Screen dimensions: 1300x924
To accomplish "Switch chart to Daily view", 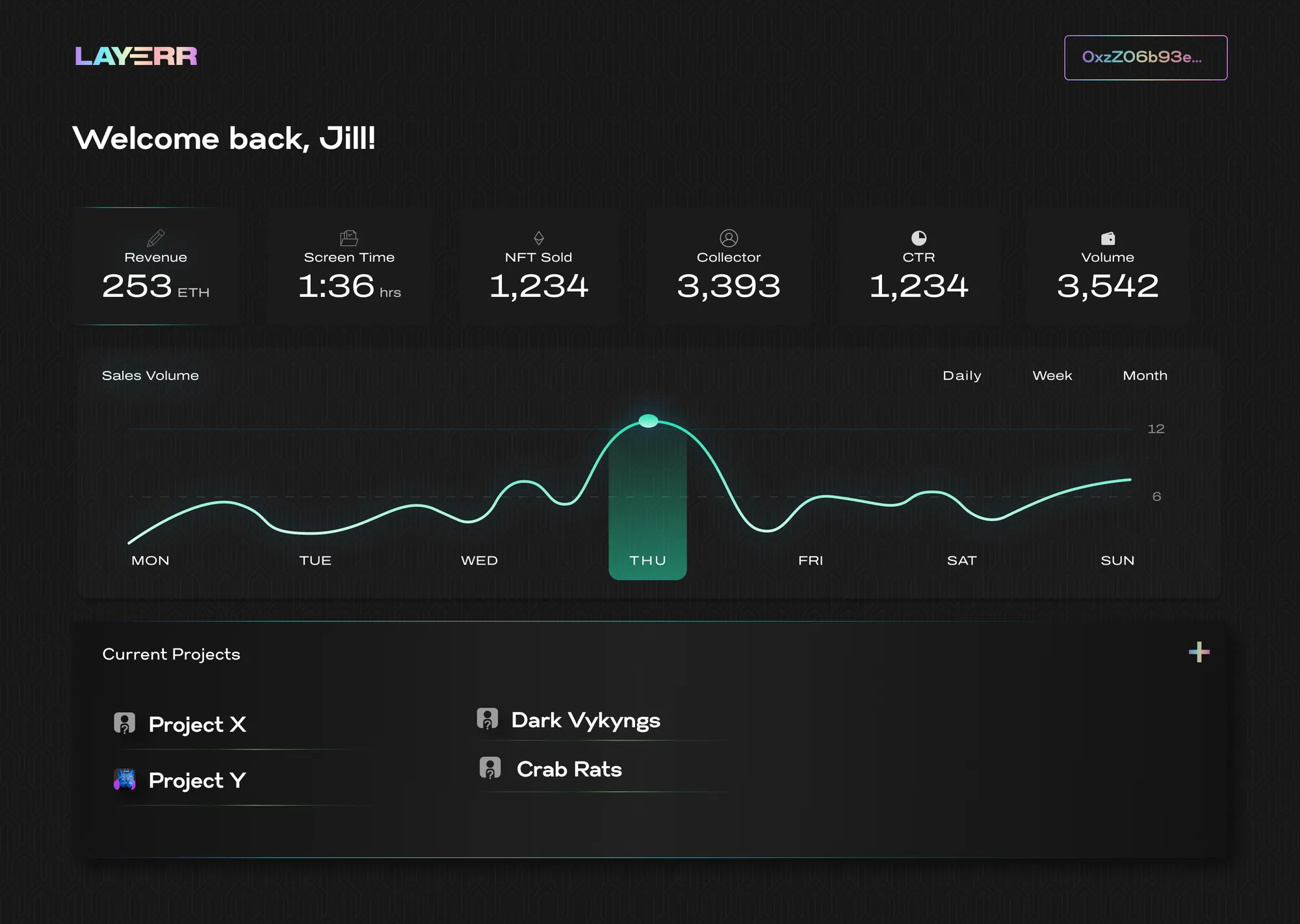I will click(x=962, y=376).
